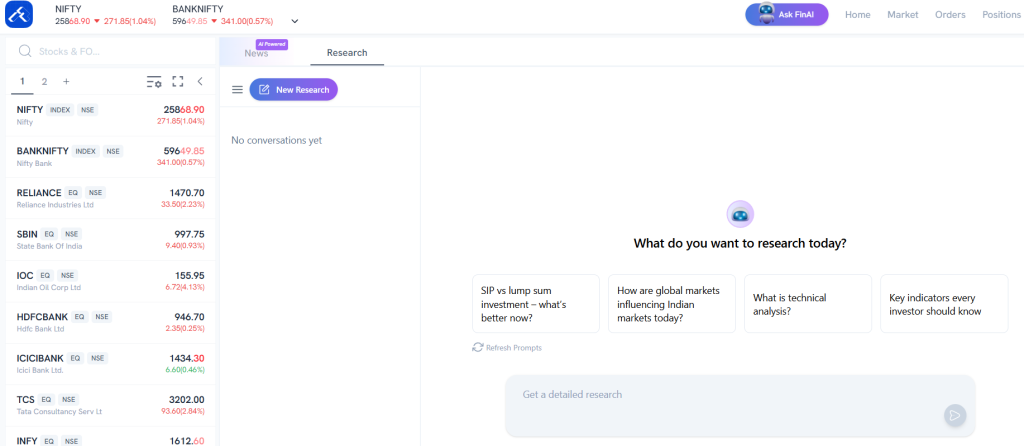Open watchlist settings filter icon
Screen dimensions: 1024x446
click(x=154, y=82)
